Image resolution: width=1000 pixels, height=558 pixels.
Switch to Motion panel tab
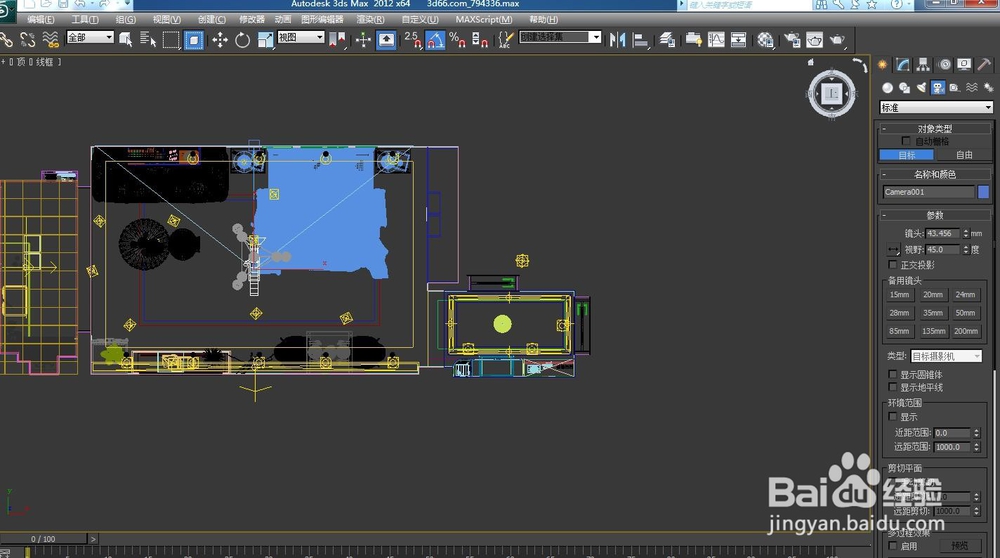[x=945, y=64]
